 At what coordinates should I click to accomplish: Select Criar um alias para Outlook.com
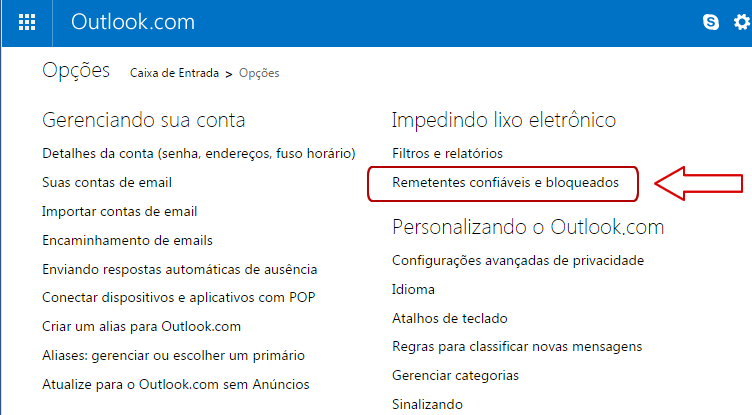pos(141,327)
